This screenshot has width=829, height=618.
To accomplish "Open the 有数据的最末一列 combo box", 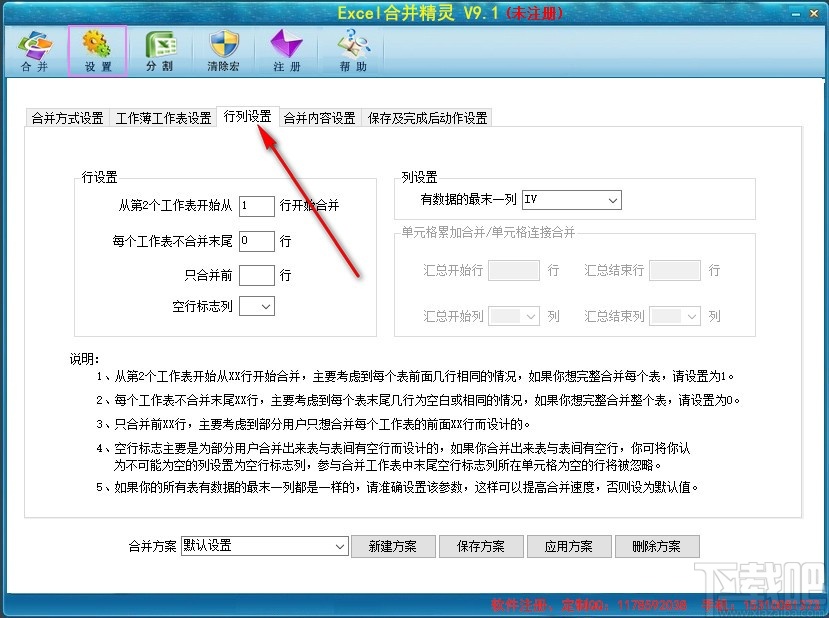I will (x=572, y=200).
